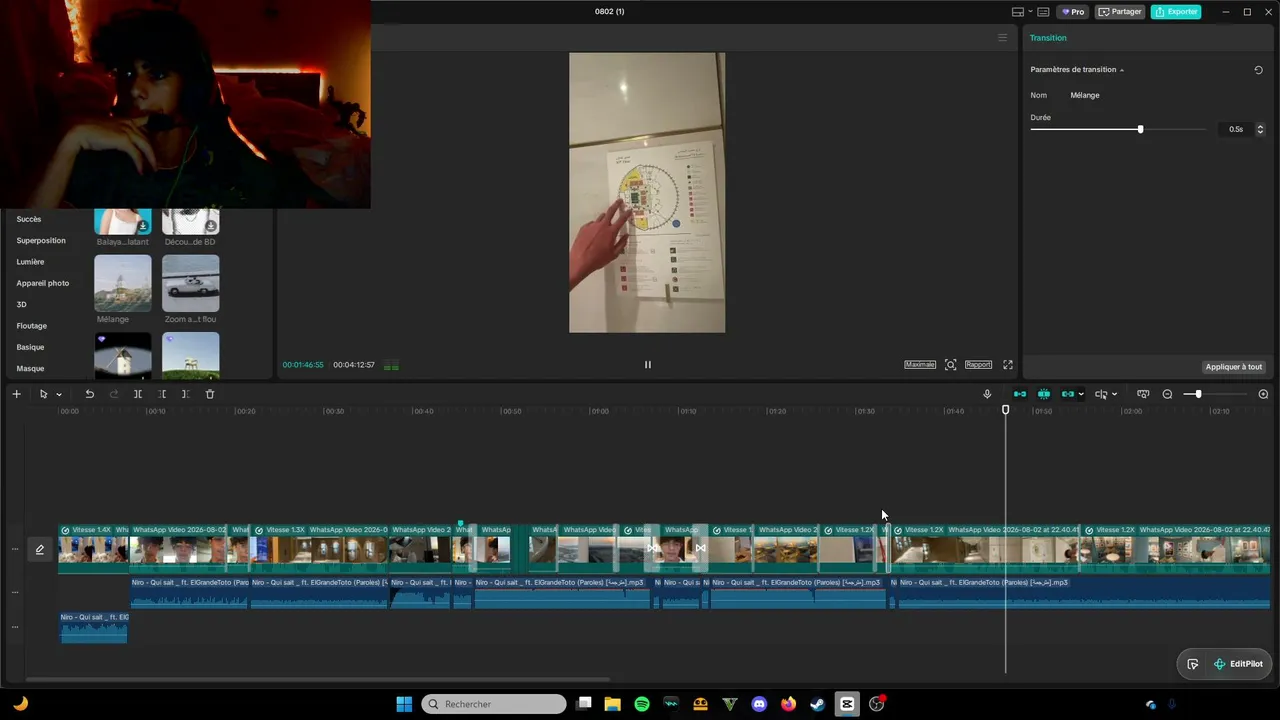Open the linkage options dropdown arrow
Image resolution: width=1280 pixels, height=720 pixels.
pos(1081,395)
